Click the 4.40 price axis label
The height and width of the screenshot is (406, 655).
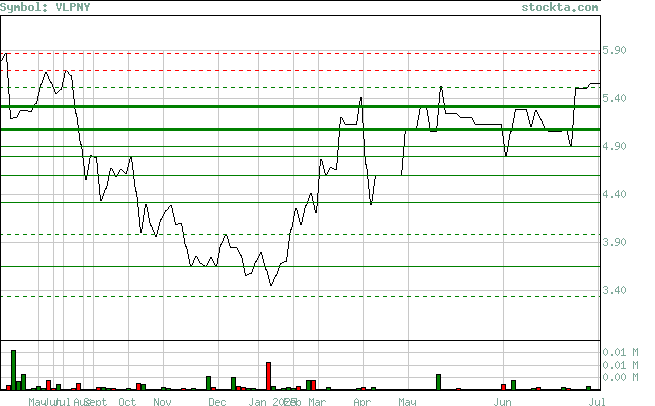point(614,194)
